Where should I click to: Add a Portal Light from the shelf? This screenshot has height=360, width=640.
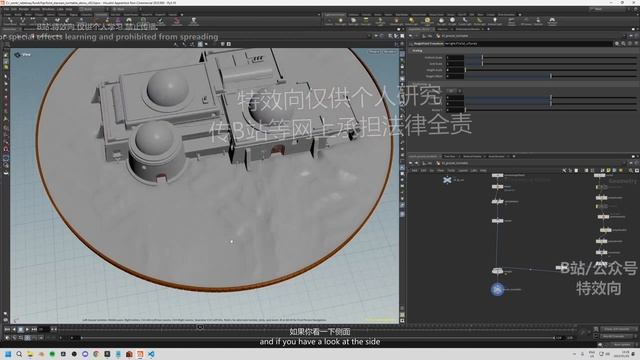click(480, 21)
